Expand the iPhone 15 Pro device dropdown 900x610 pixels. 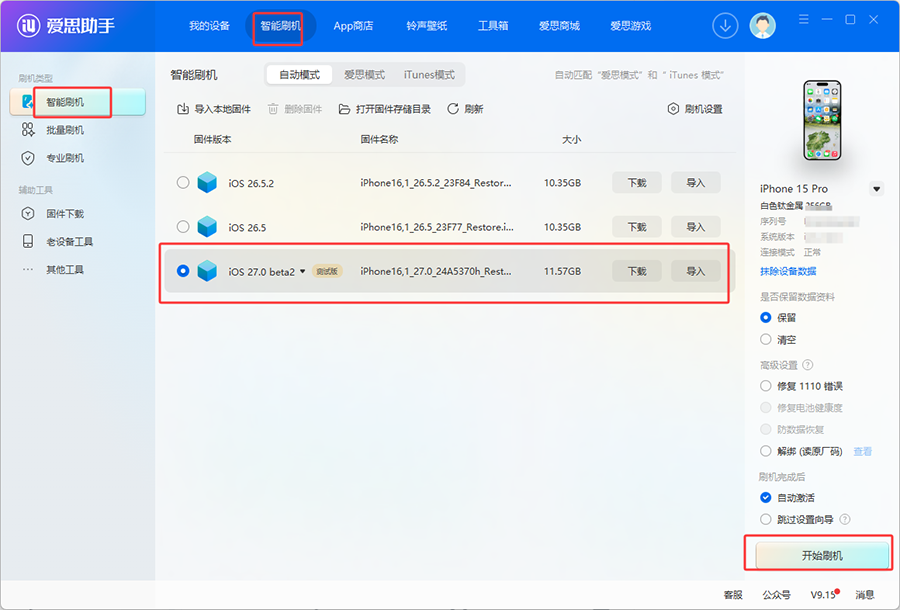876,189
